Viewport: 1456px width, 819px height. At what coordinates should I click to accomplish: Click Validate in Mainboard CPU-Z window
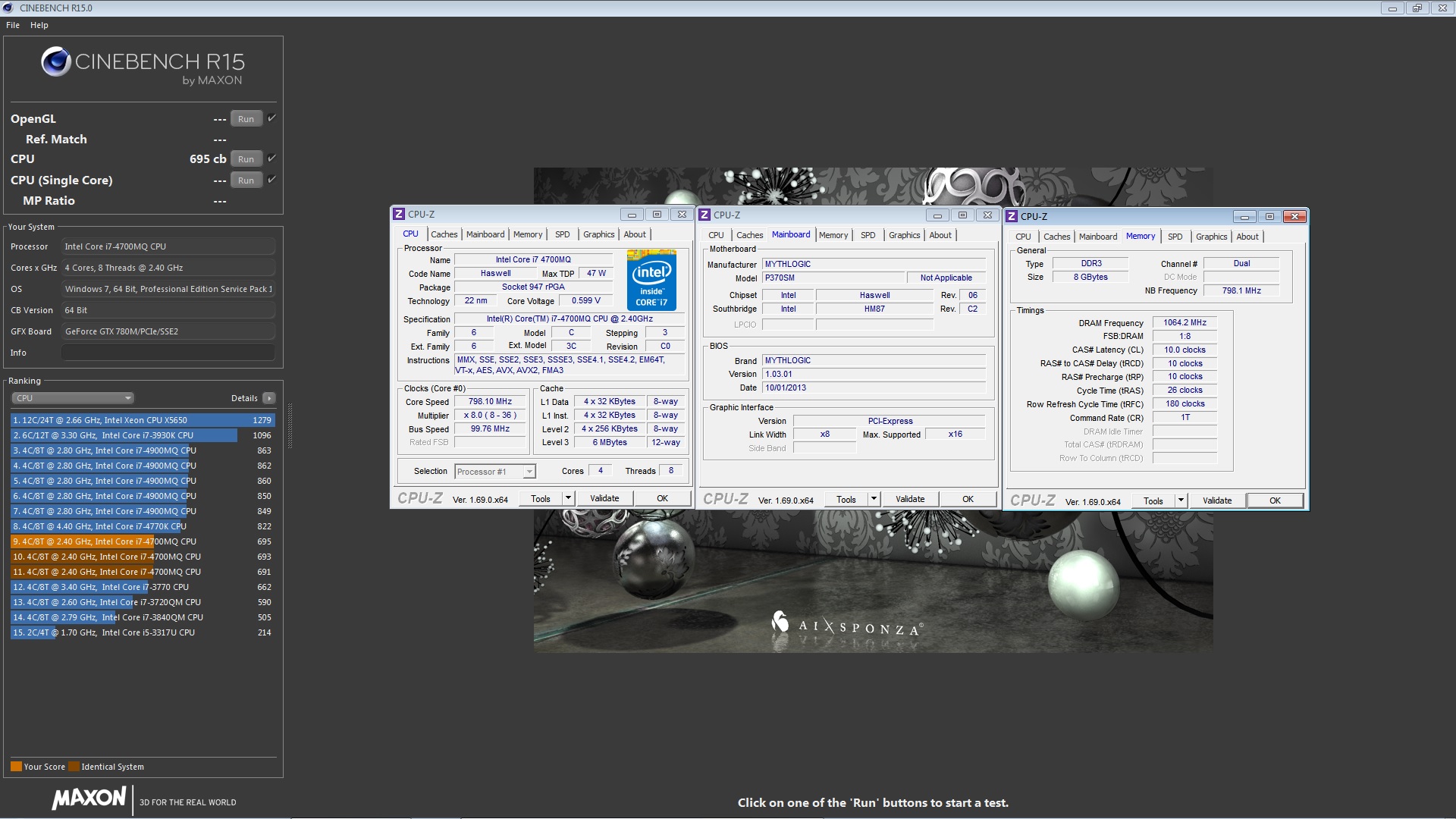click(x=910, y=499)
